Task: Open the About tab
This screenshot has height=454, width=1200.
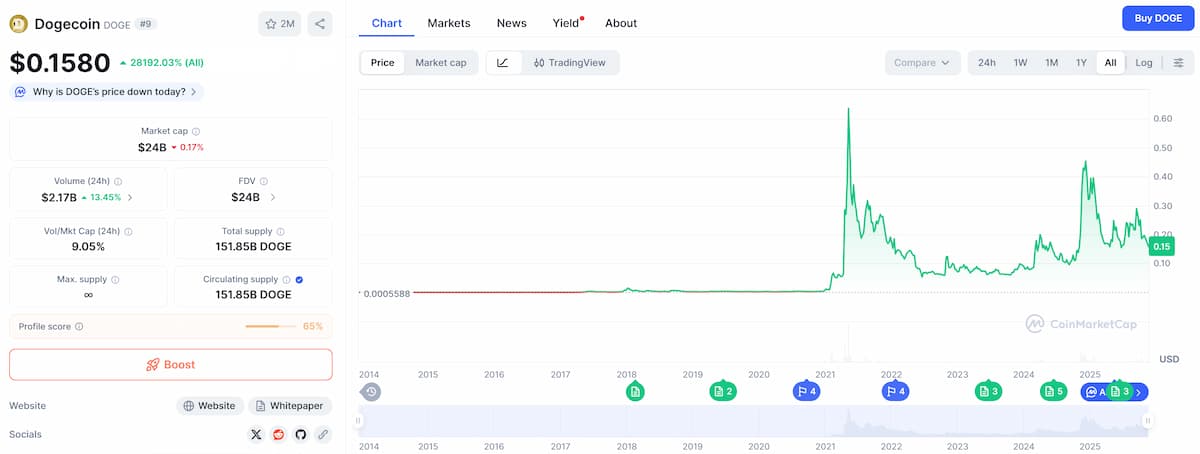Action: point(621,22)
